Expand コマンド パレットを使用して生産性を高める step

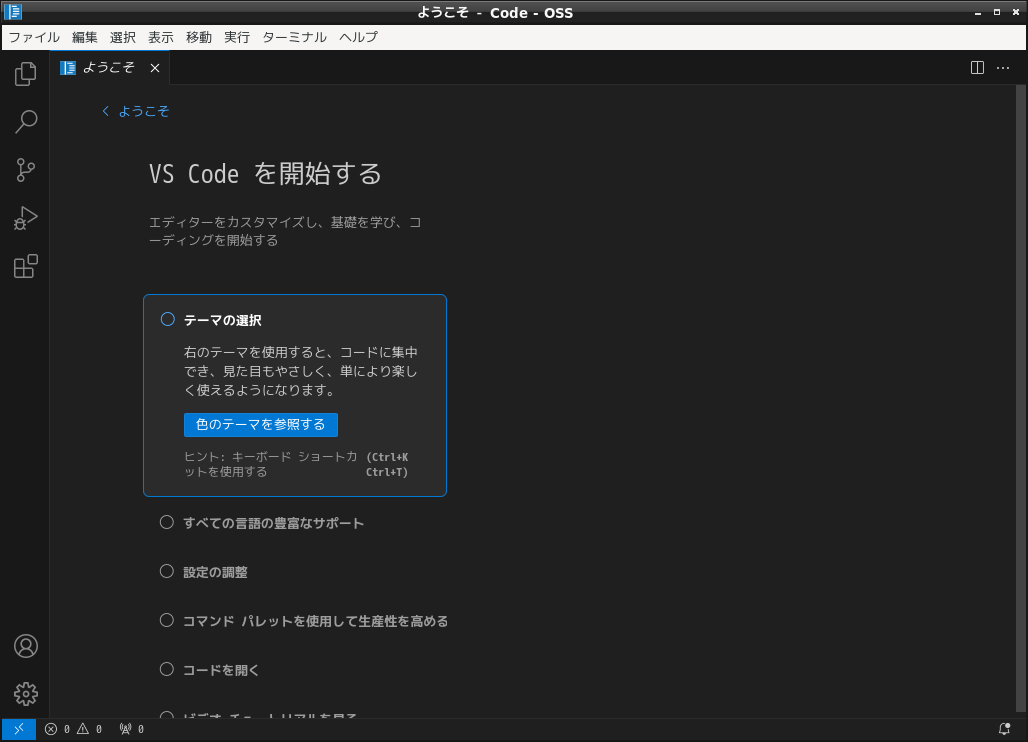(x=315, y=621)
